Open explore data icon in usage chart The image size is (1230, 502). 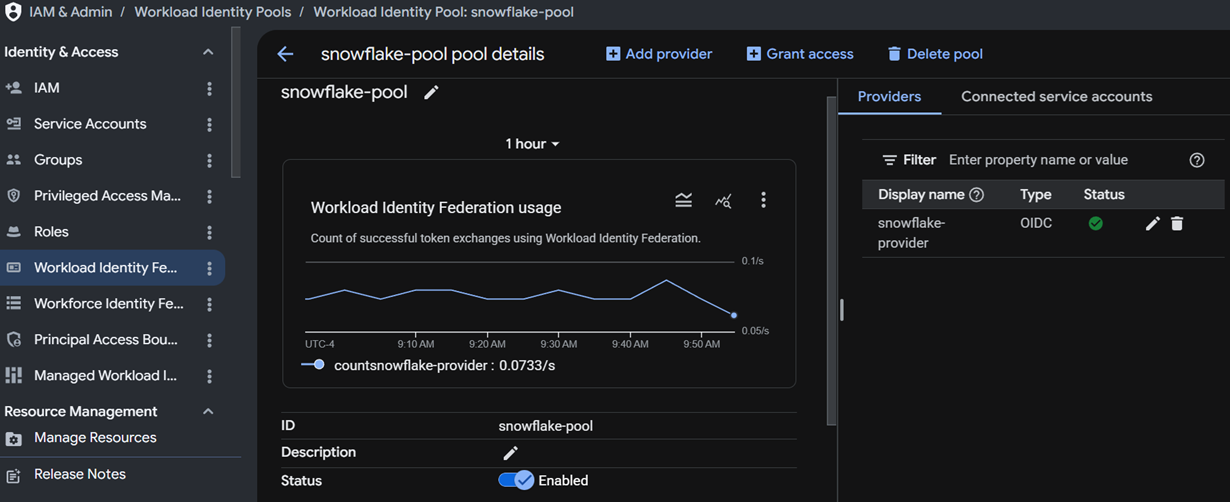pos(723,201)
